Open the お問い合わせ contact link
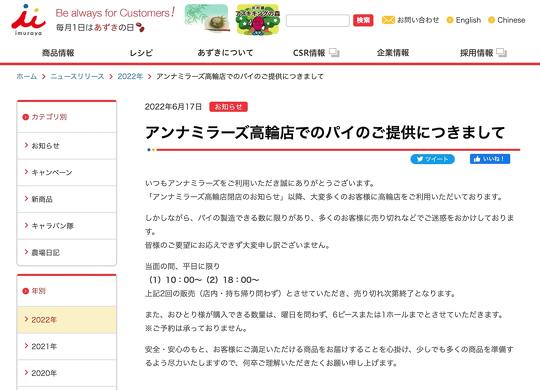The height and width of the screenshot is (390, 540). [x=418, y=20]
